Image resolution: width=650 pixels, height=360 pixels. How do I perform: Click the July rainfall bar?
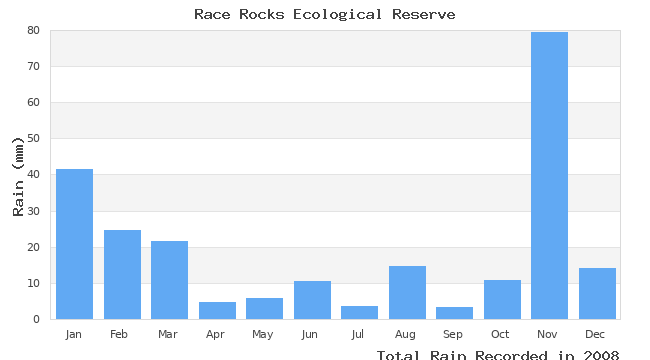pyautogui.click(x=359, y=313)
